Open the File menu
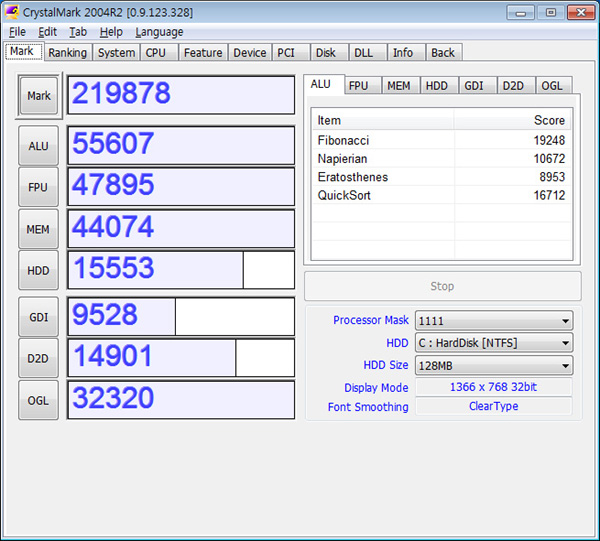 pos(17,32)
